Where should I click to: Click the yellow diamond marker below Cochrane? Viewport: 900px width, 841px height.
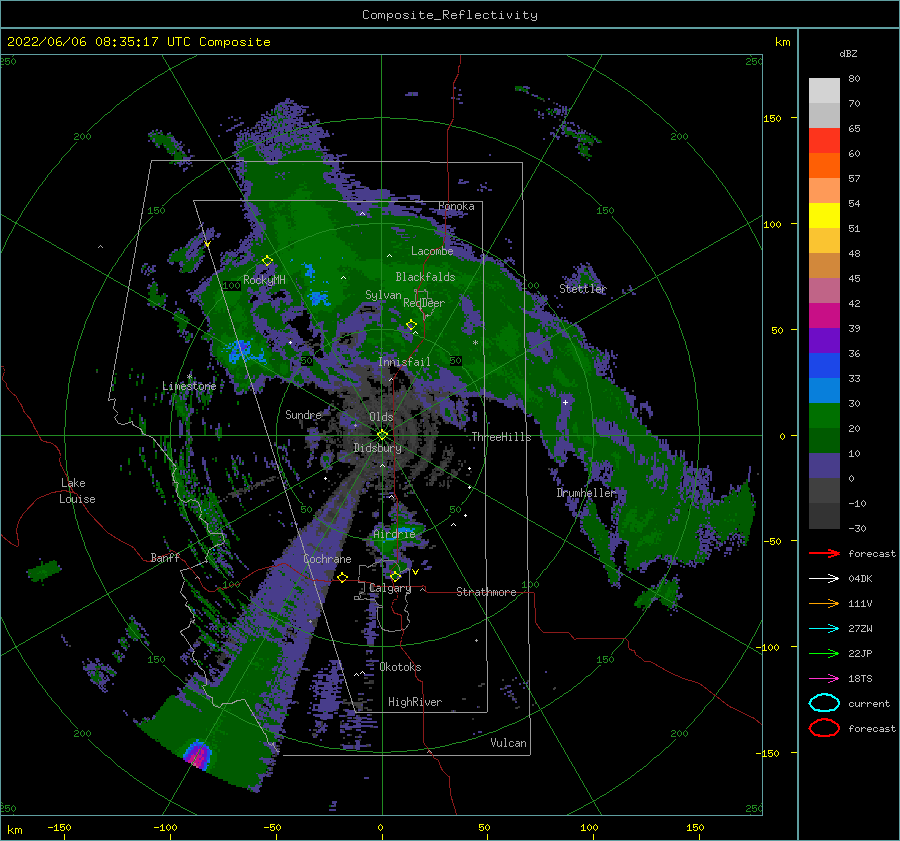(x=343, y=577)
